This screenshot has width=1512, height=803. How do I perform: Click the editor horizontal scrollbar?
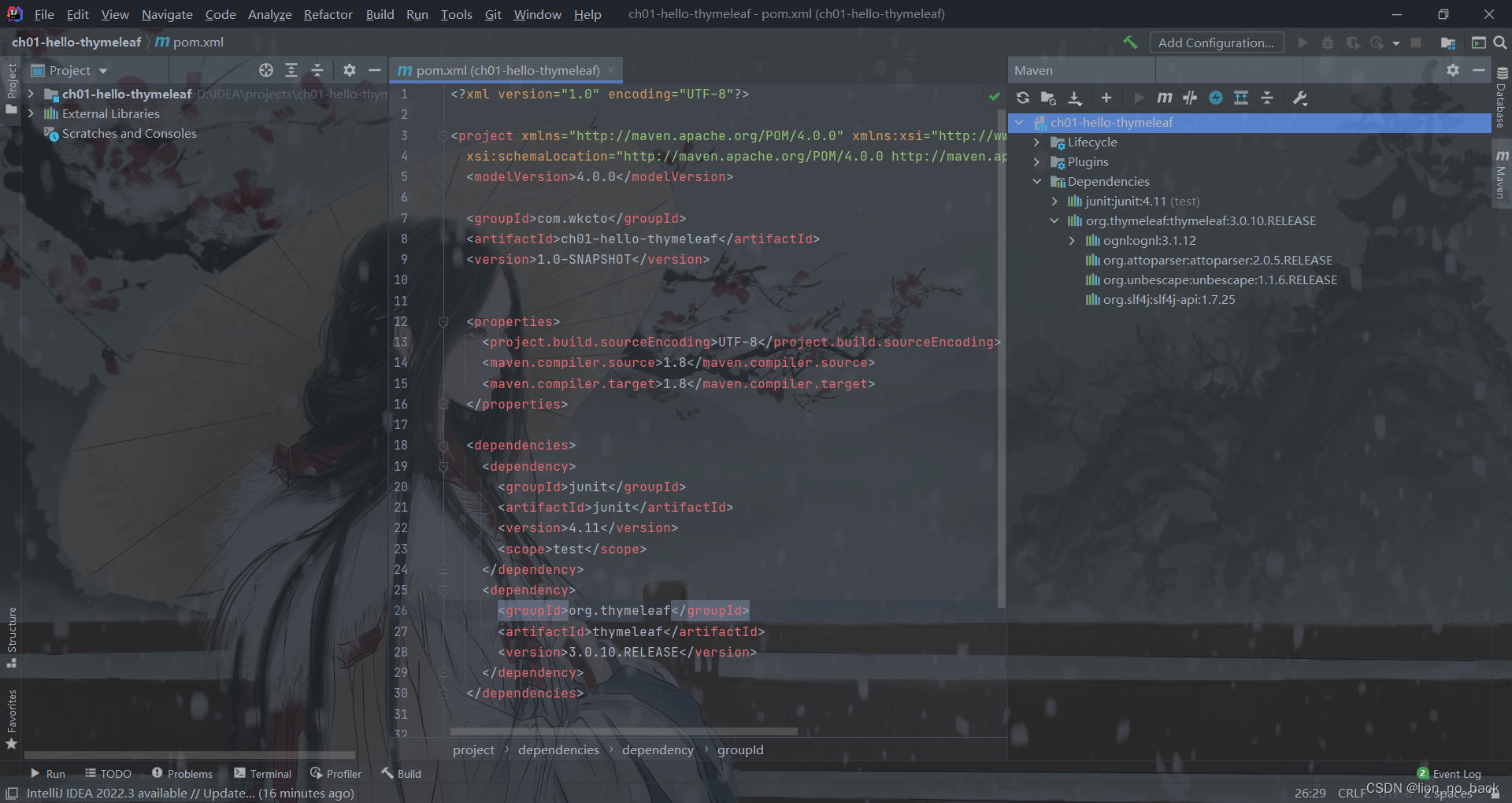pyautogui.click(x=624, y=731)
